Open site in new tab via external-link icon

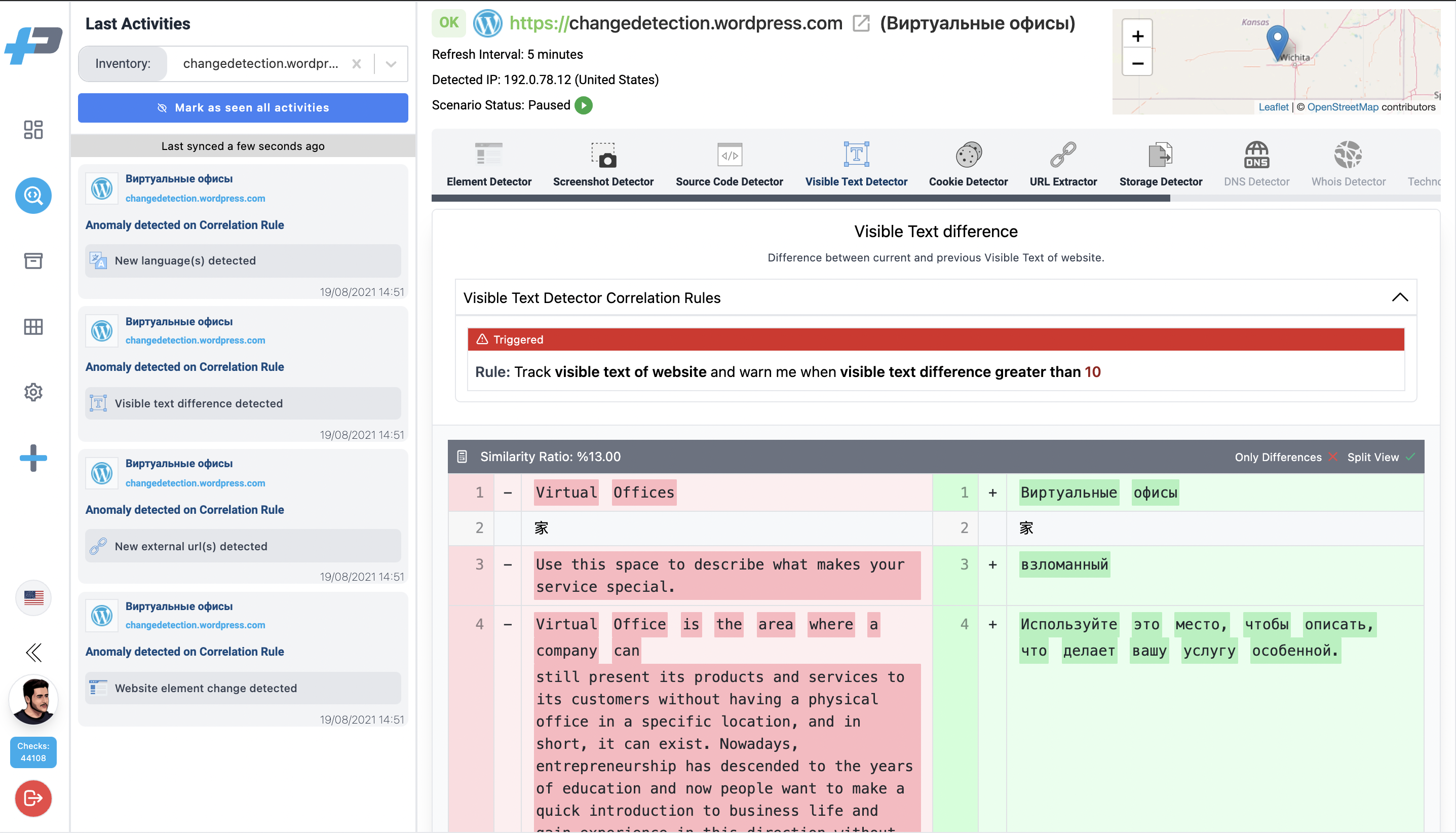(861, 23)
